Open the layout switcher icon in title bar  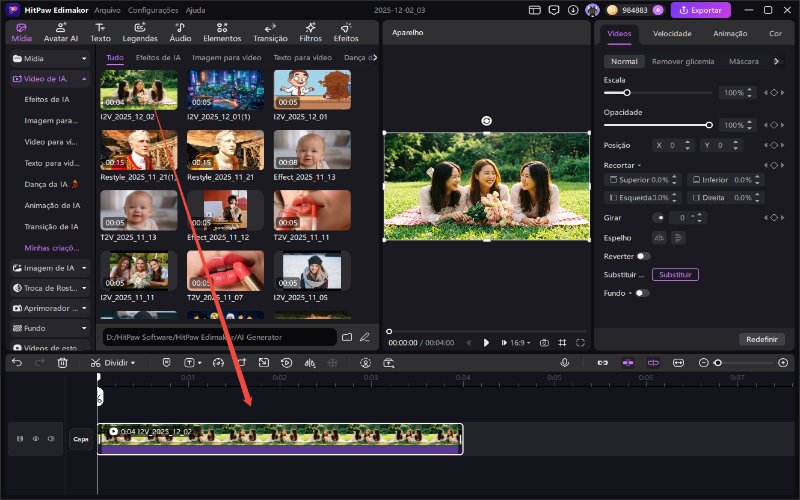click(534, 10)
